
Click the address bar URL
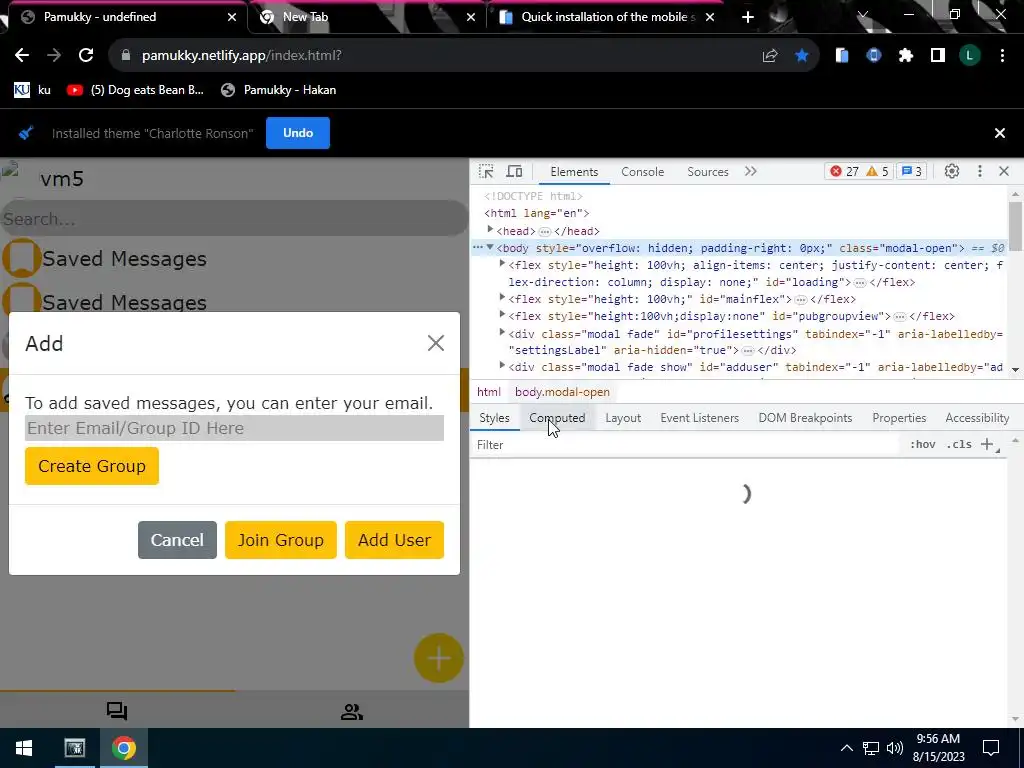[242, 56]
